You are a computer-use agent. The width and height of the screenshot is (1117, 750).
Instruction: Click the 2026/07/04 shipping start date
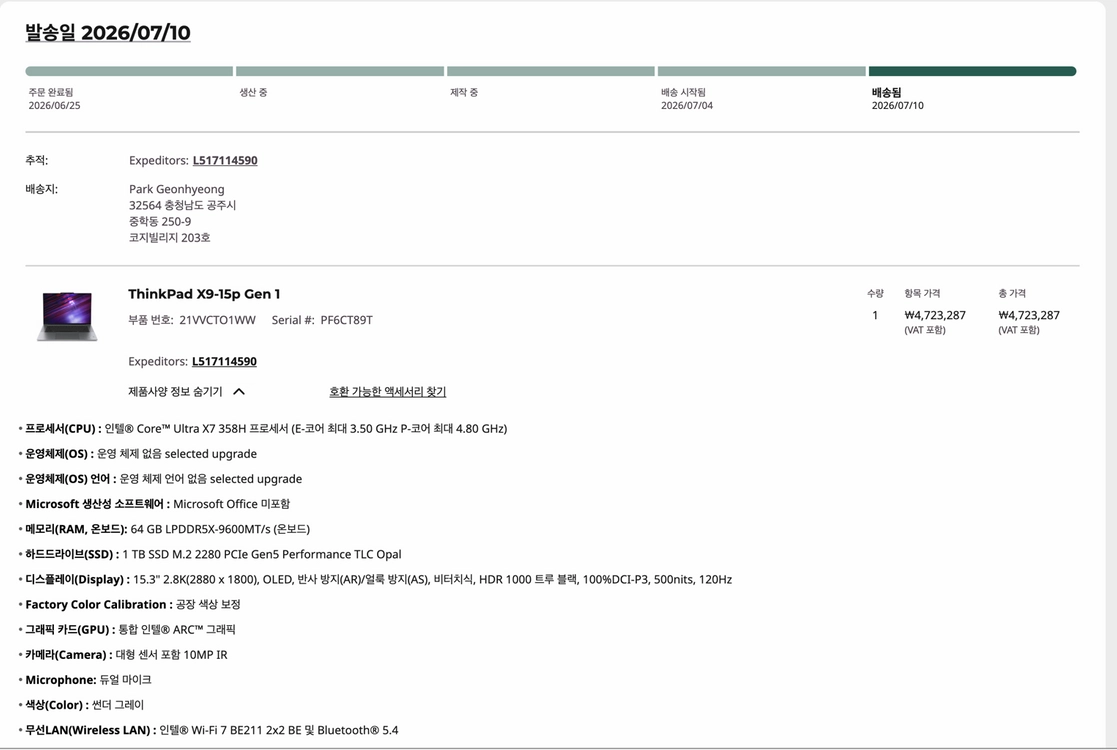click(x=687, y=105)
